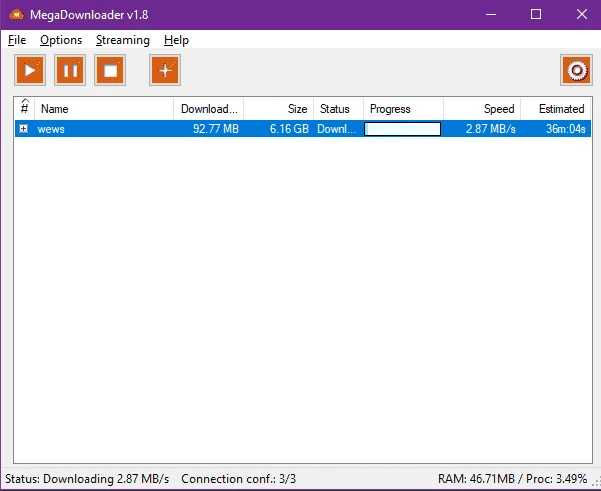
Task: Click the MegaDownloader app icon in title bar
Action: [16, 15]
